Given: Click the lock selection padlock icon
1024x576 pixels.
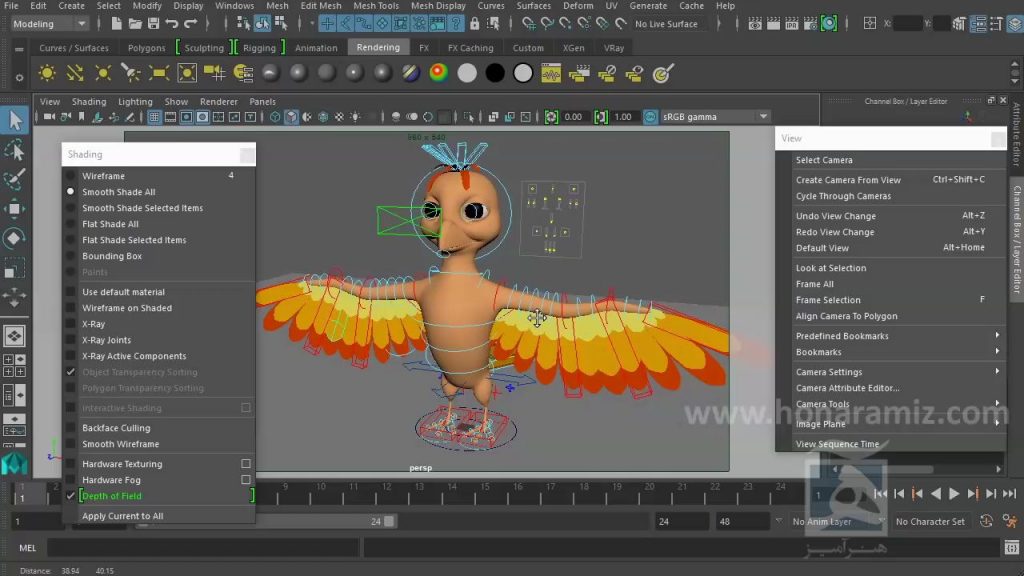Looking at the screenshot, I should (x=475, y=24).
